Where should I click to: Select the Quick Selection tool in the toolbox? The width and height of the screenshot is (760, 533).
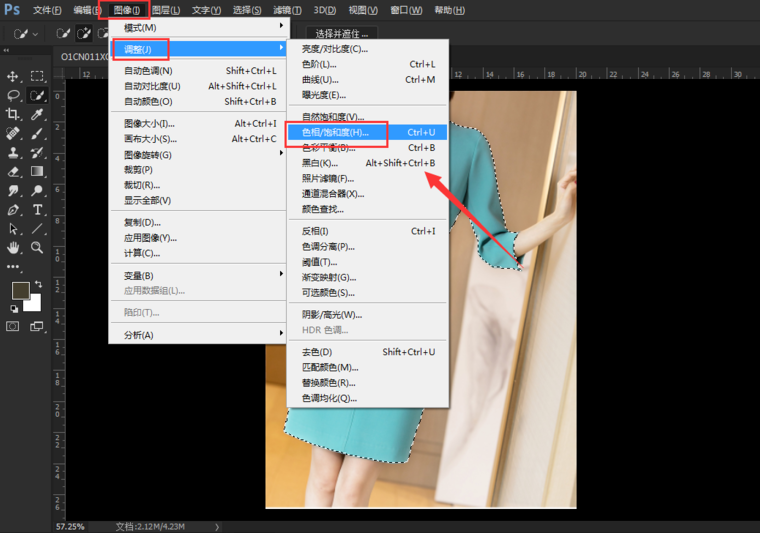[x=37, y=95]
